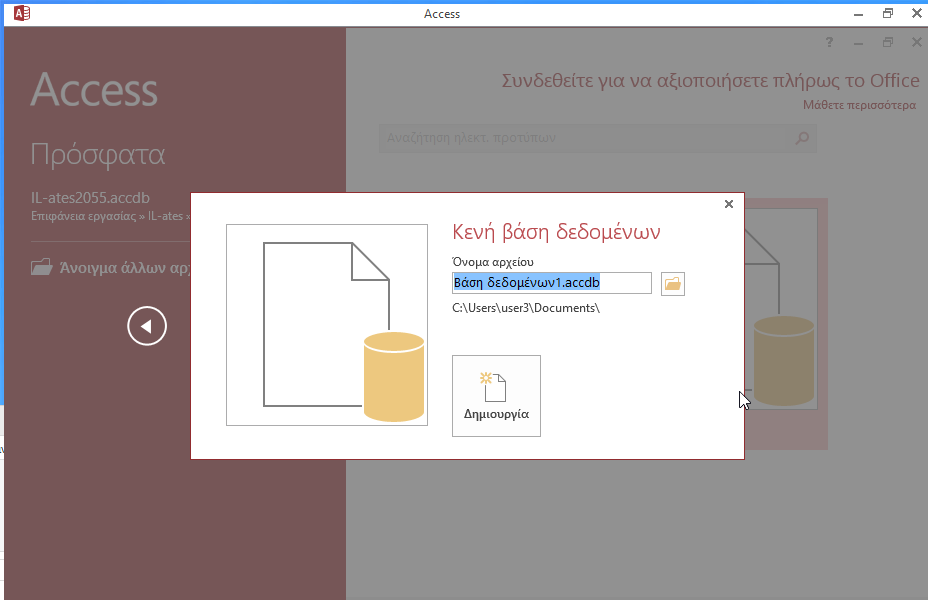
Task: Click the inner restore button below the title bar
Action: click(887, 42)
